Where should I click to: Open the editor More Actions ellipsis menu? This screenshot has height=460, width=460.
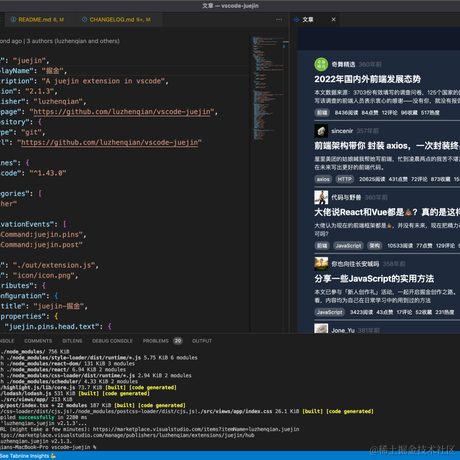click(279, 20)
